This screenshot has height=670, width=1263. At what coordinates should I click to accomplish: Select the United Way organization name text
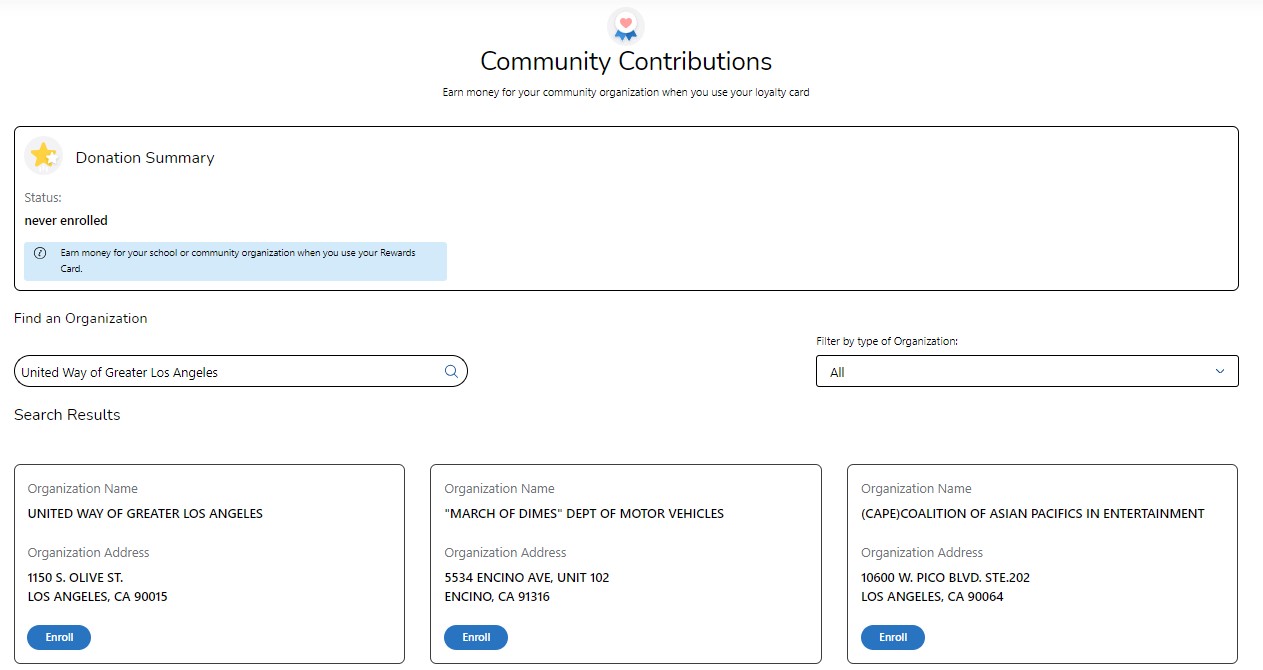click(145, 514)
